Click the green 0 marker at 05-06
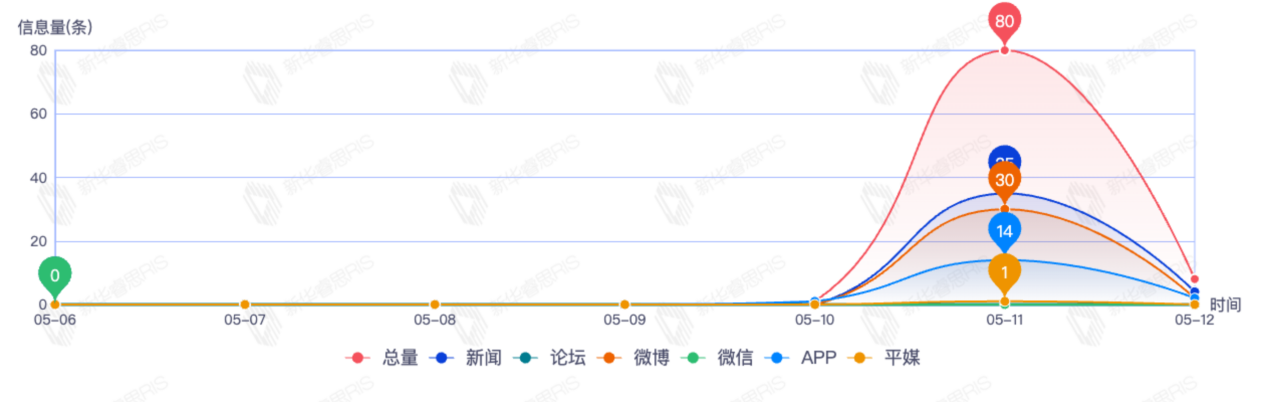Viewport: 1265px width, 402px height. point(55,275)
